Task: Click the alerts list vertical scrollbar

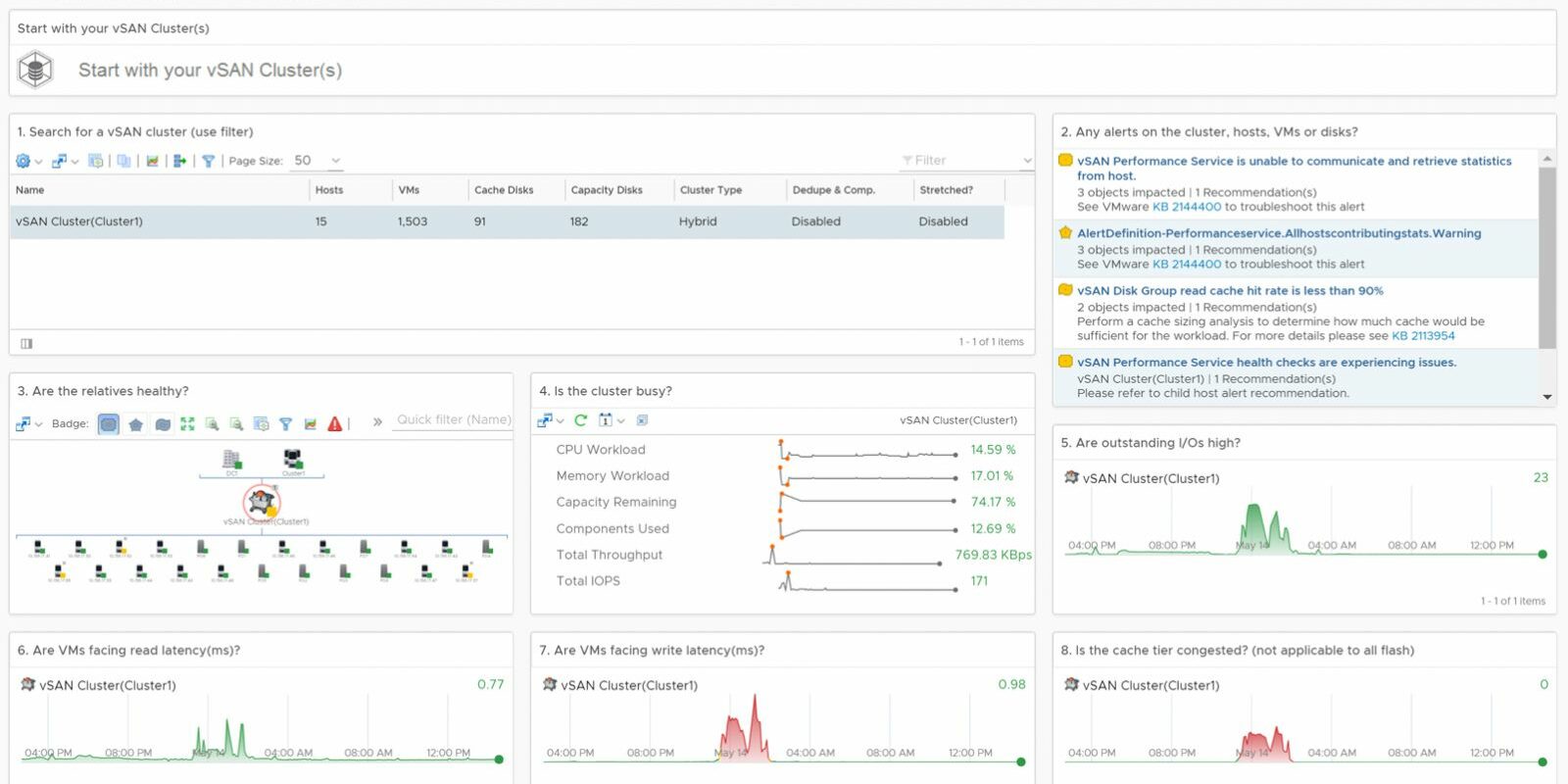Action: 1546,258
